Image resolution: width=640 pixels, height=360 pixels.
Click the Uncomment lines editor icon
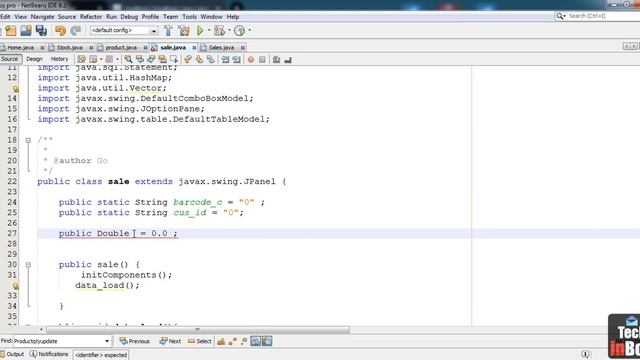pos(288,60)
